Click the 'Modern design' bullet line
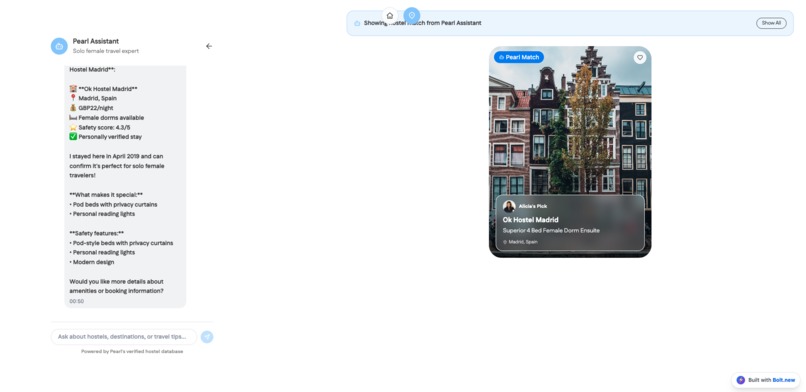 tap(92, 262)
